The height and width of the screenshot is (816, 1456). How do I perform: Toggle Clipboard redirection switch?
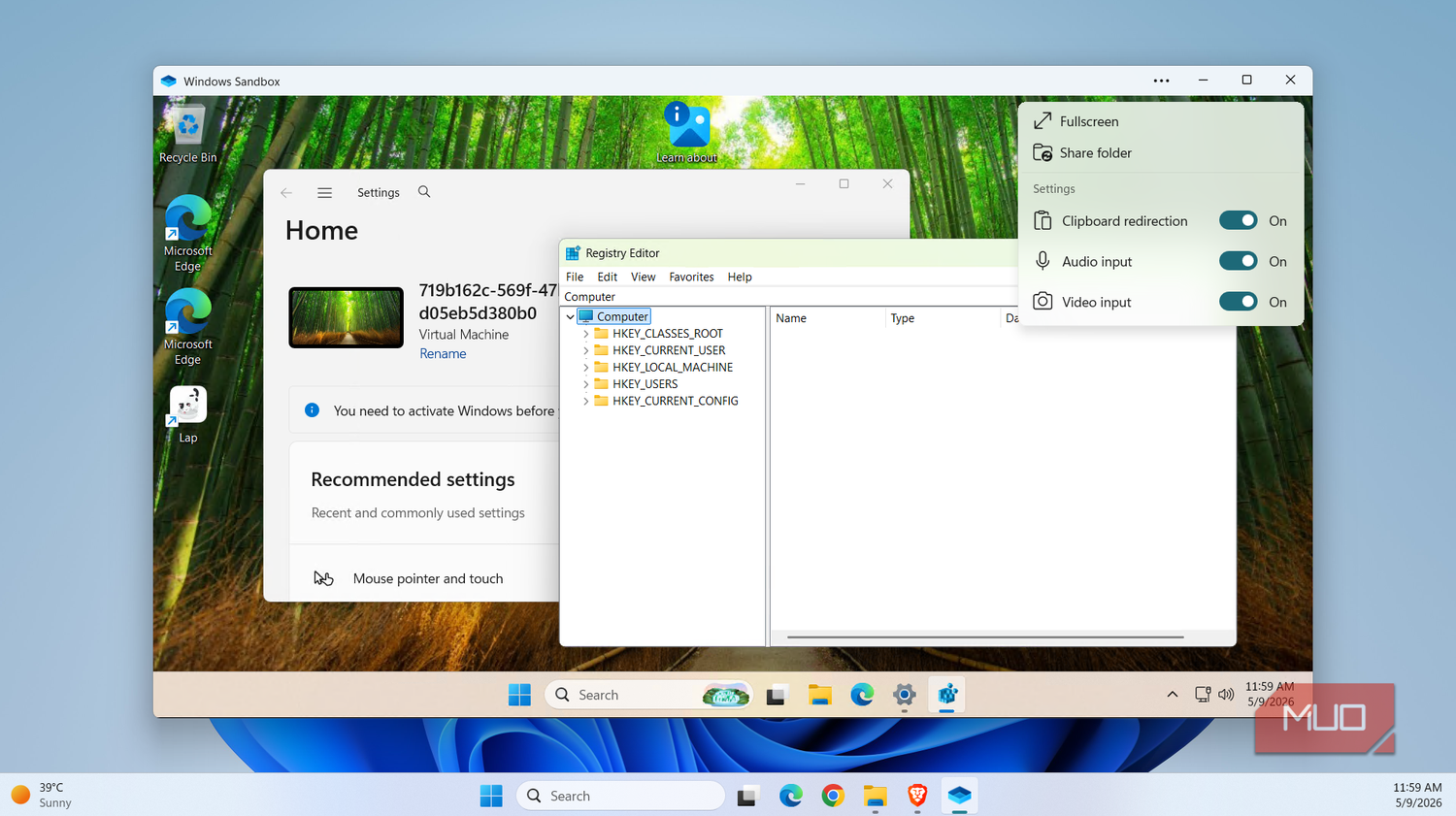pos(1238,220)
